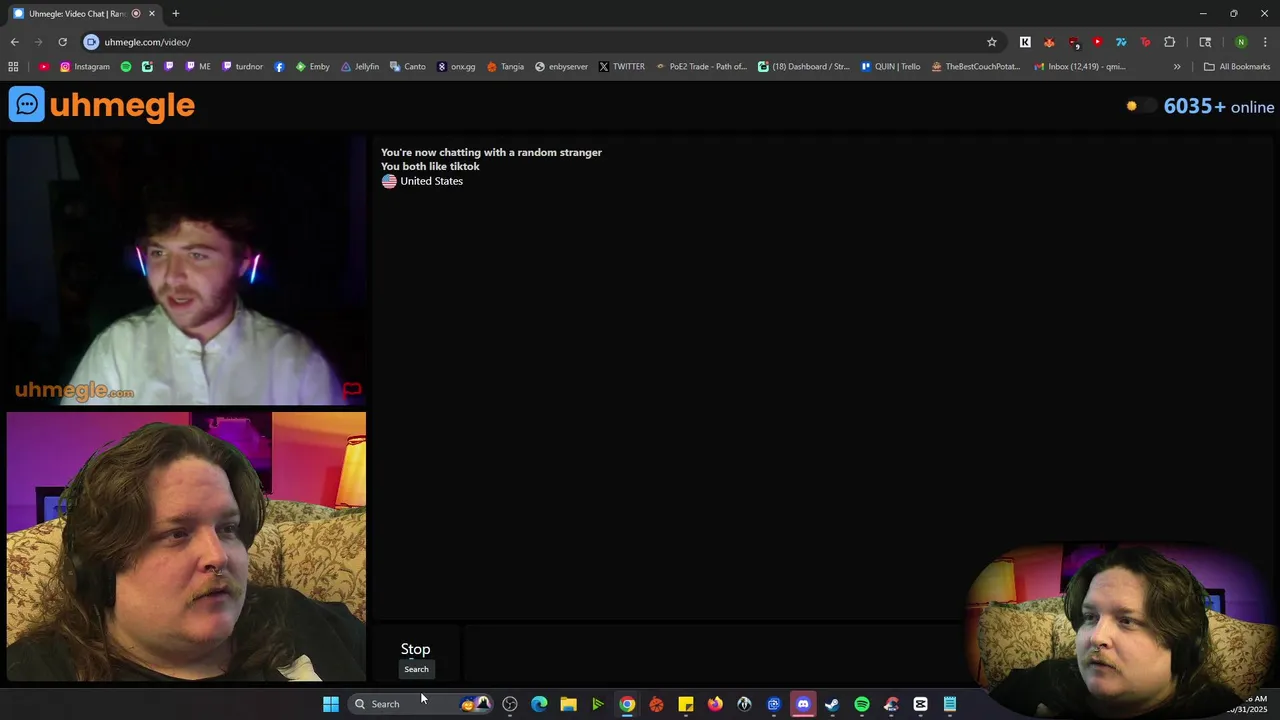Open Discord from taskbar
The width and height of the screenshot is (1280, 720).
pyautogui.click(x=803, y=704)
